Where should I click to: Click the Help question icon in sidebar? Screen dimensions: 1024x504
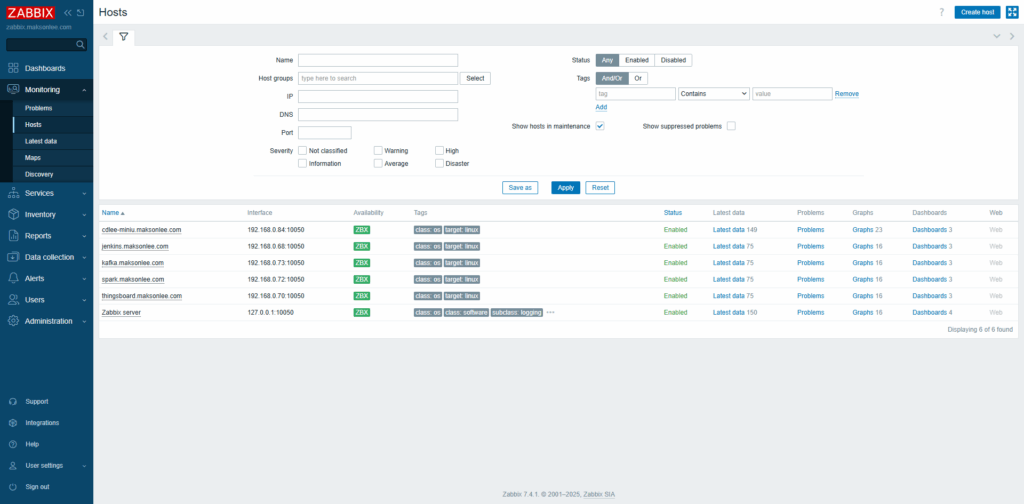[13, 444]
